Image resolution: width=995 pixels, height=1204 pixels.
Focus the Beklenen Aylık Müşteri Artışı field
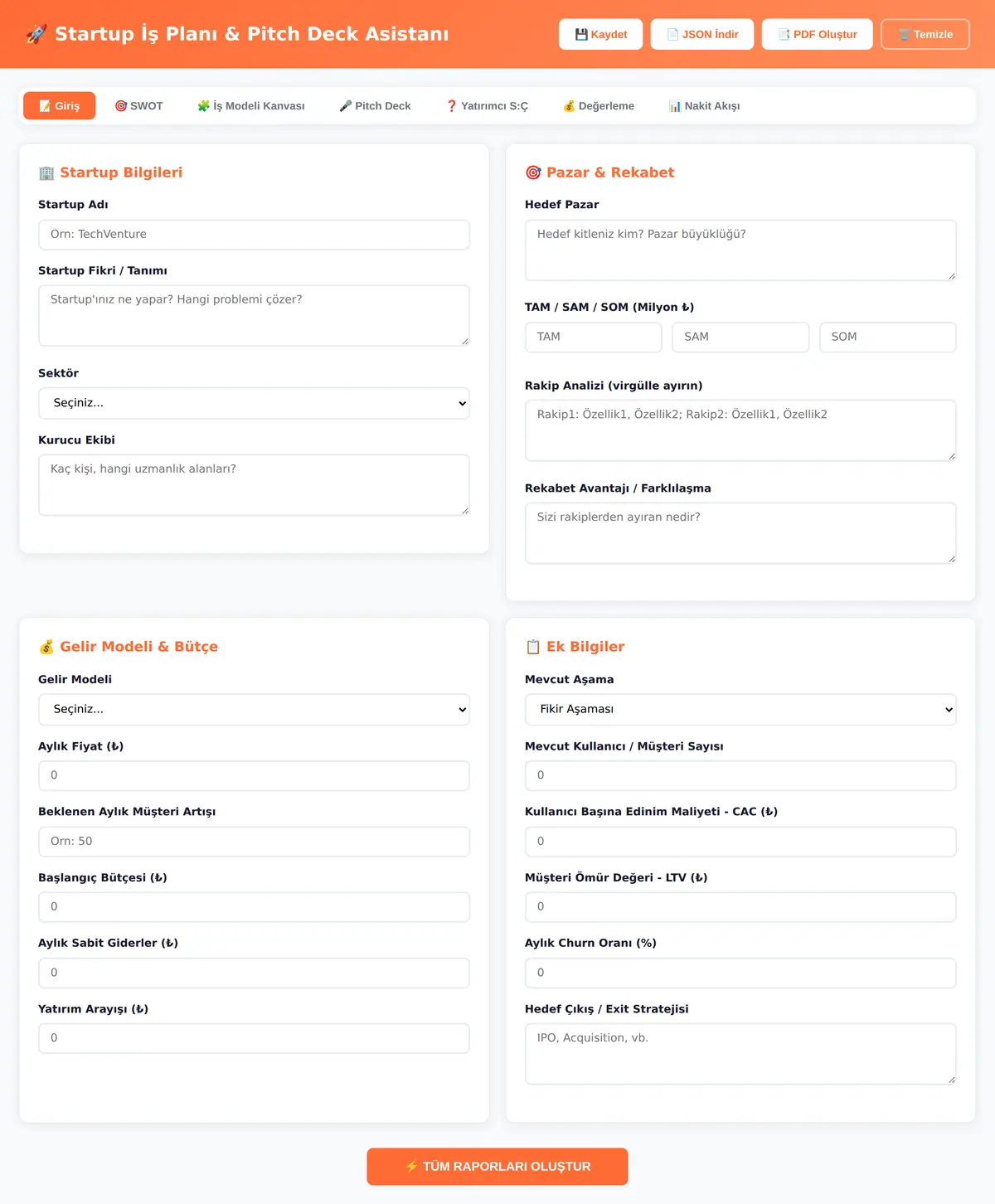(254, 842)
